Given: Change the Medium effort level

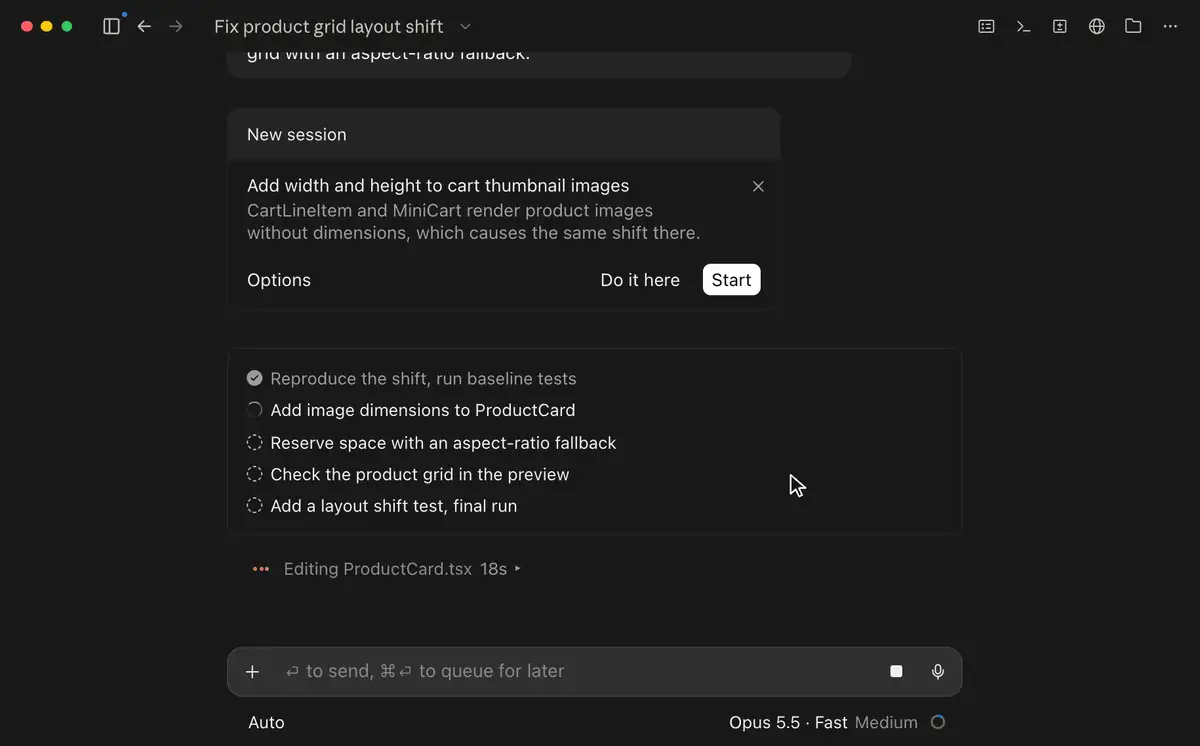Looking at the screenshot, I should (886, 722).
